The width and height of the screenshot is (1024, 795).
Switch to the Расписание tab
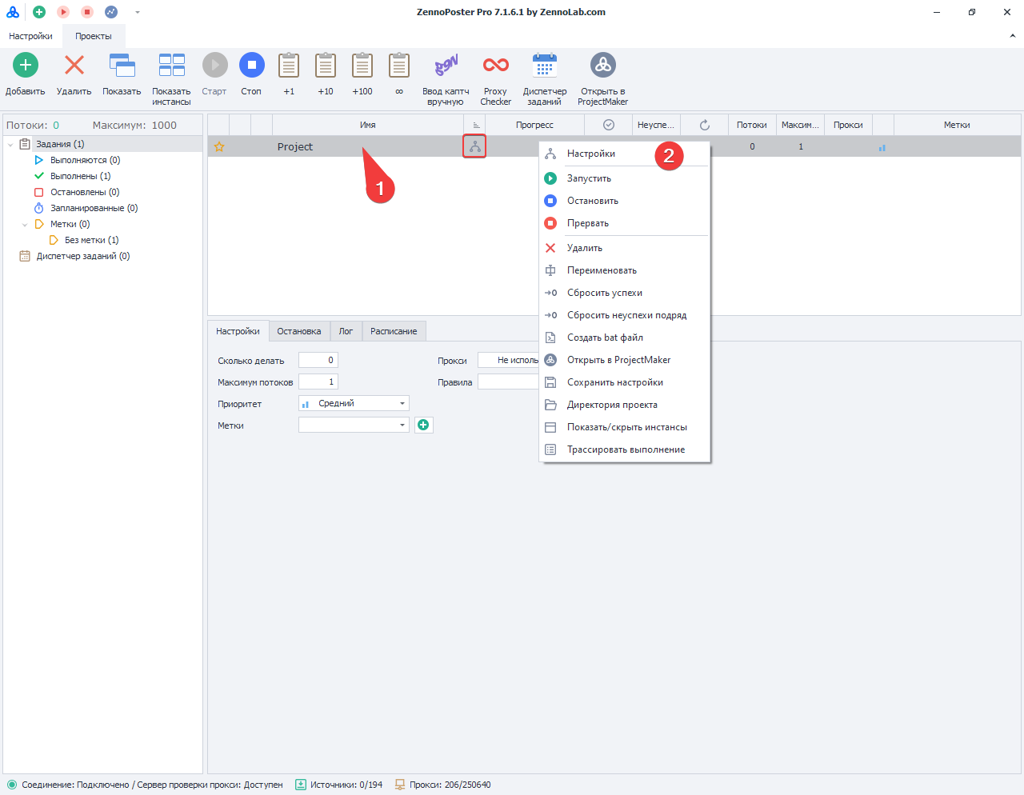pos(394,331)
